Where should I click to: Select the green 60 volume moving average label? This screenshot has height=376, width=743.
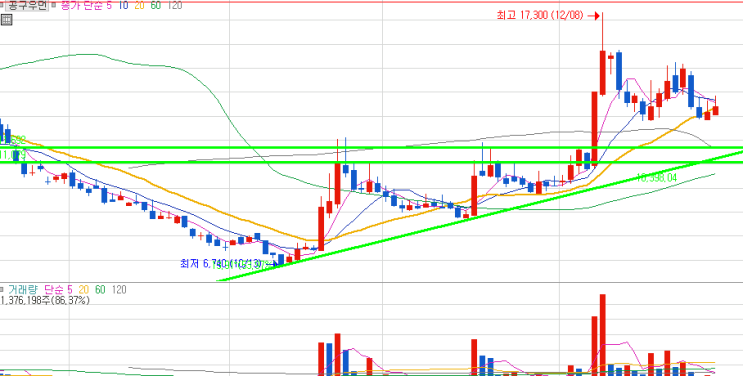coord(100,289)
